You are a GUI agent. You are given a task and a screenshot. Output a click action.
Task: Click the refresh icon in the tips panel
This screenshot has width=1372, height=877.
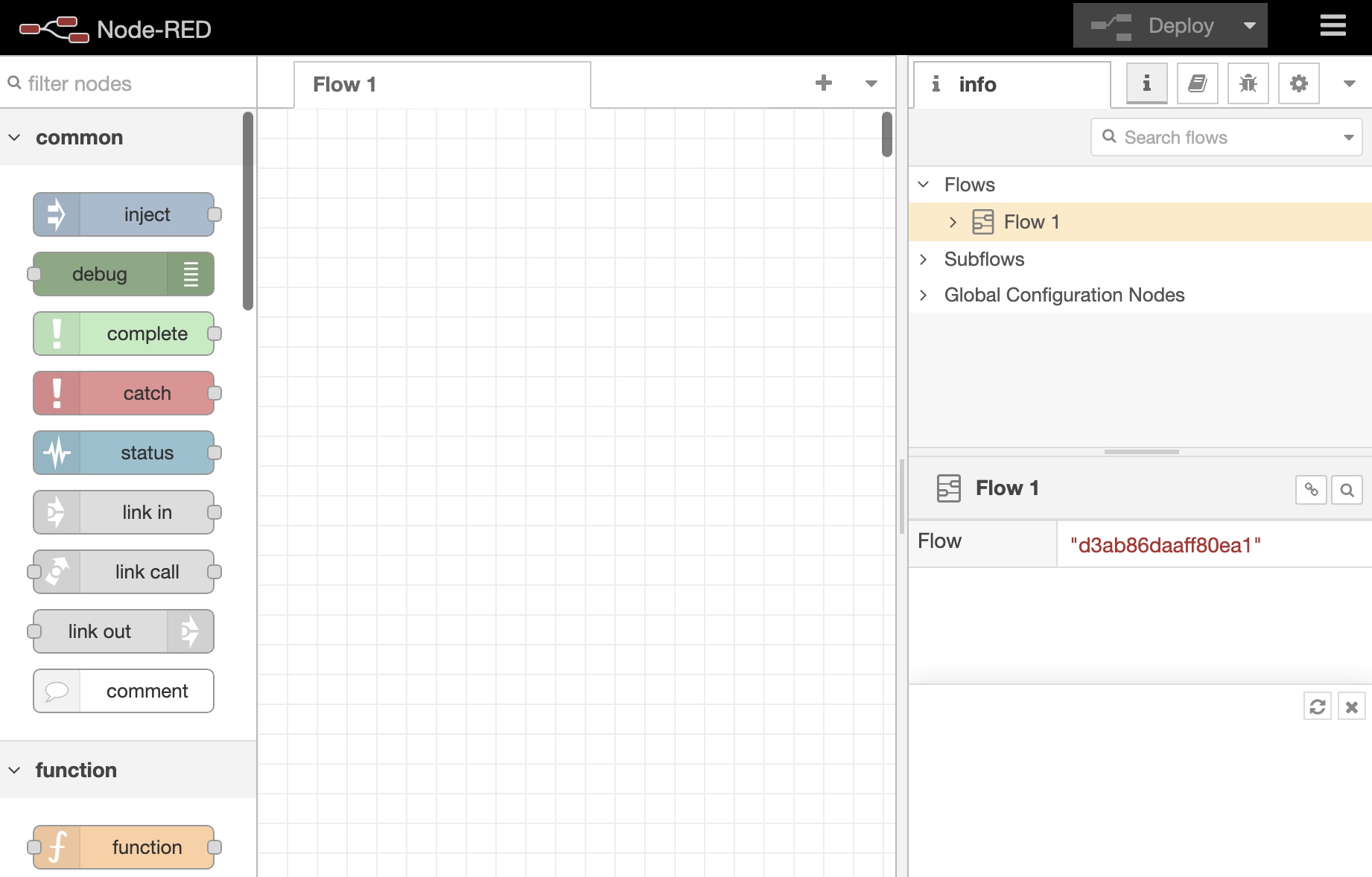click(x=1317, y=707)
